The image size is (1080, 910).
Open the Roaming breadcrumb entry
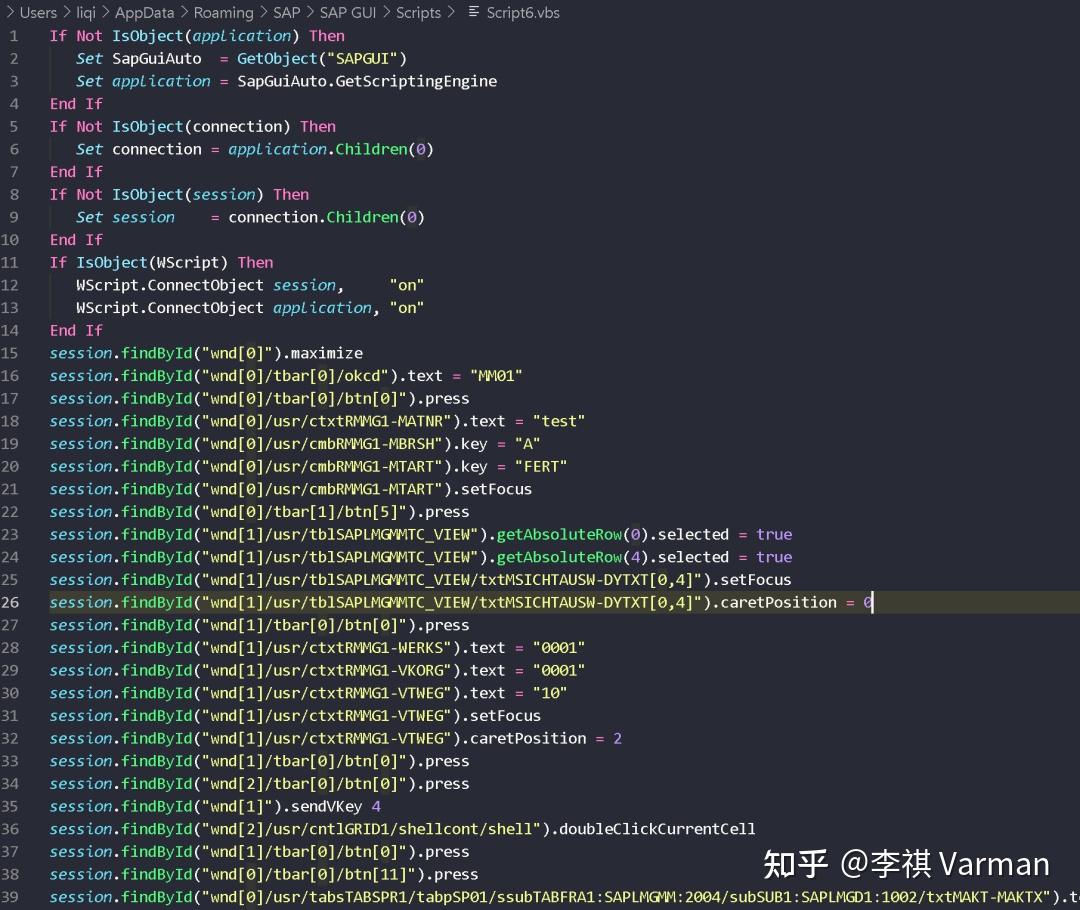(x=223, y=12)
